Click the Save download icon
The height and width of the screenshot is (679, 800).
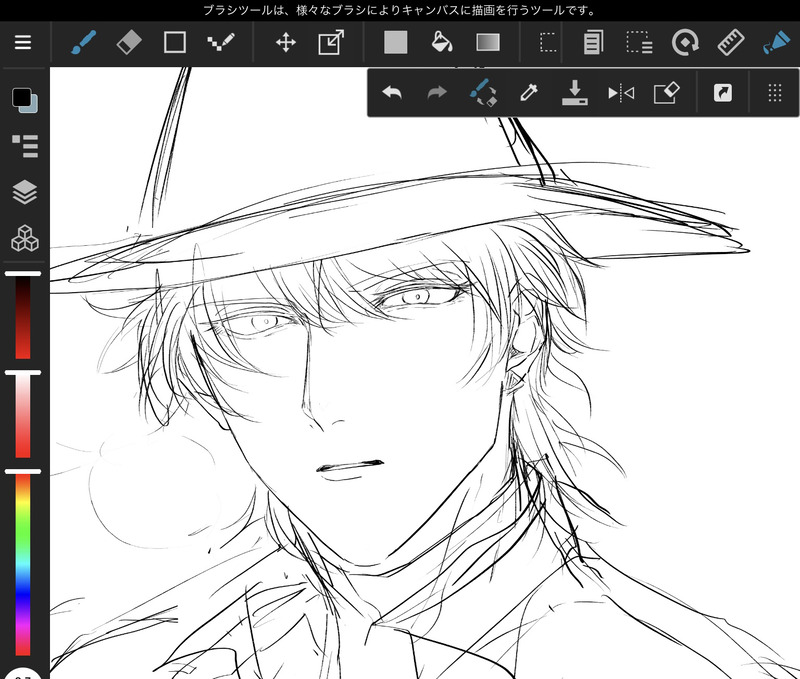[574, 93]
